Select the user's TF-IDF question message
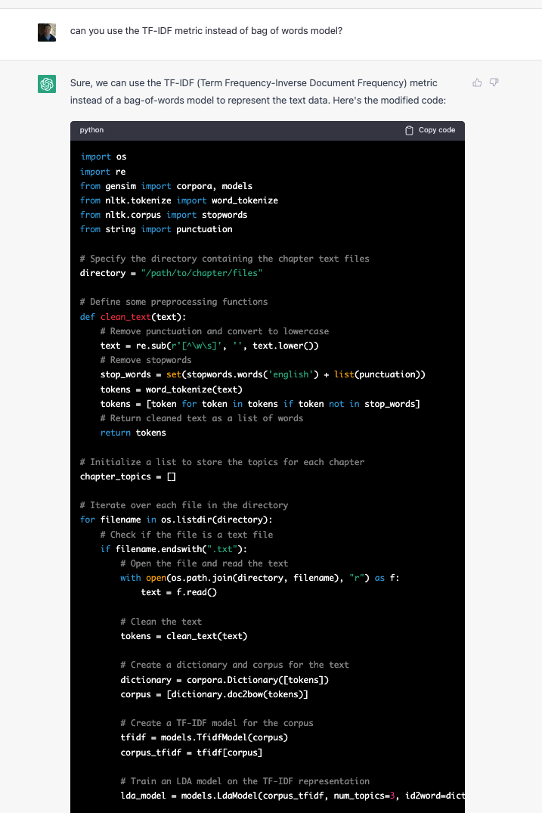This screenshot has width=542, height=814. coord(206,31)
